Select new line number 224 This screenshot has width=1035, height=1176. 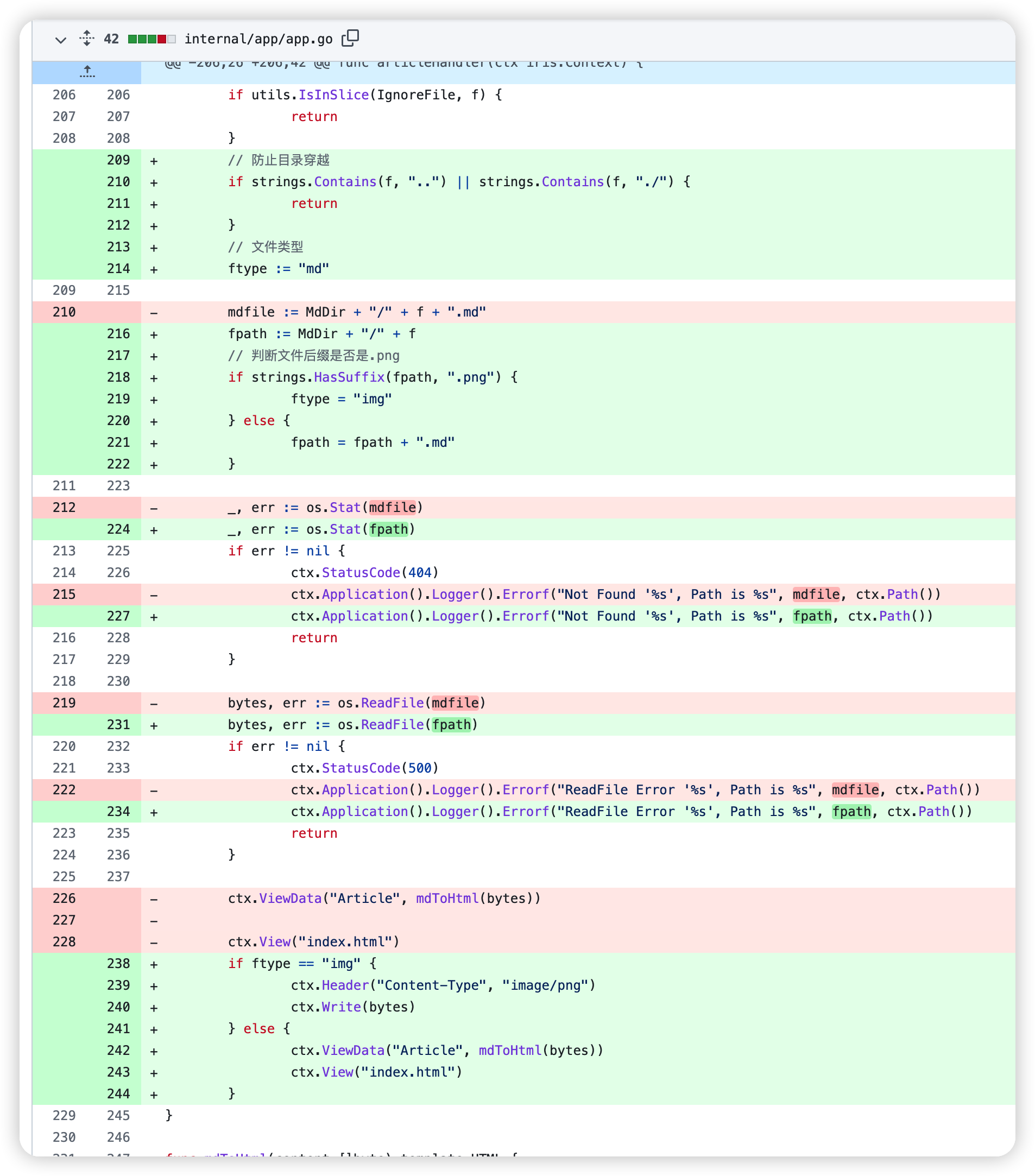(118, 529)
